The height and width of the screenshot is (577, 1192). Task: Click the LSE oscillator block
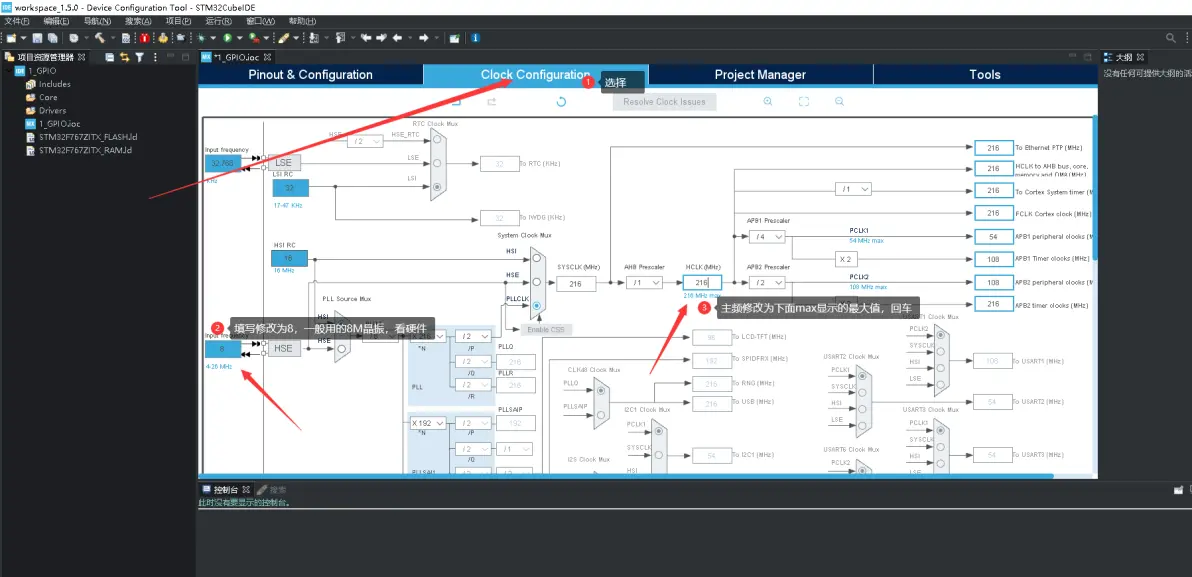[284, 163]
